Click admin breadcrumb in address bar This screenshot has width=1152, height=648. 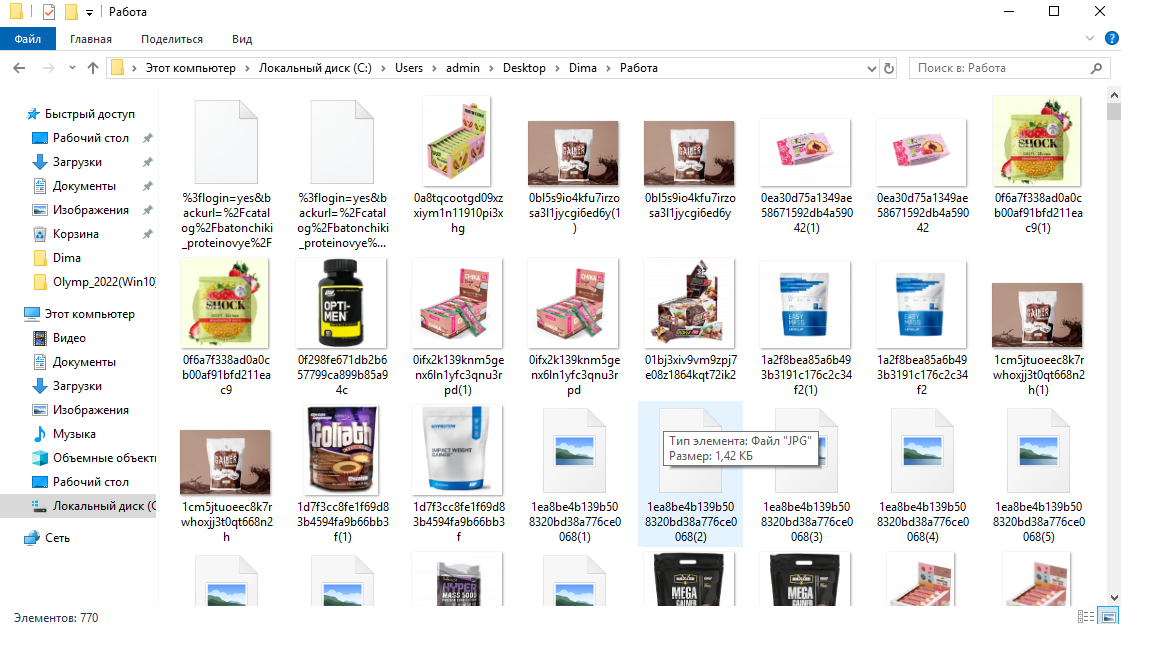click(x=463, y=68)
